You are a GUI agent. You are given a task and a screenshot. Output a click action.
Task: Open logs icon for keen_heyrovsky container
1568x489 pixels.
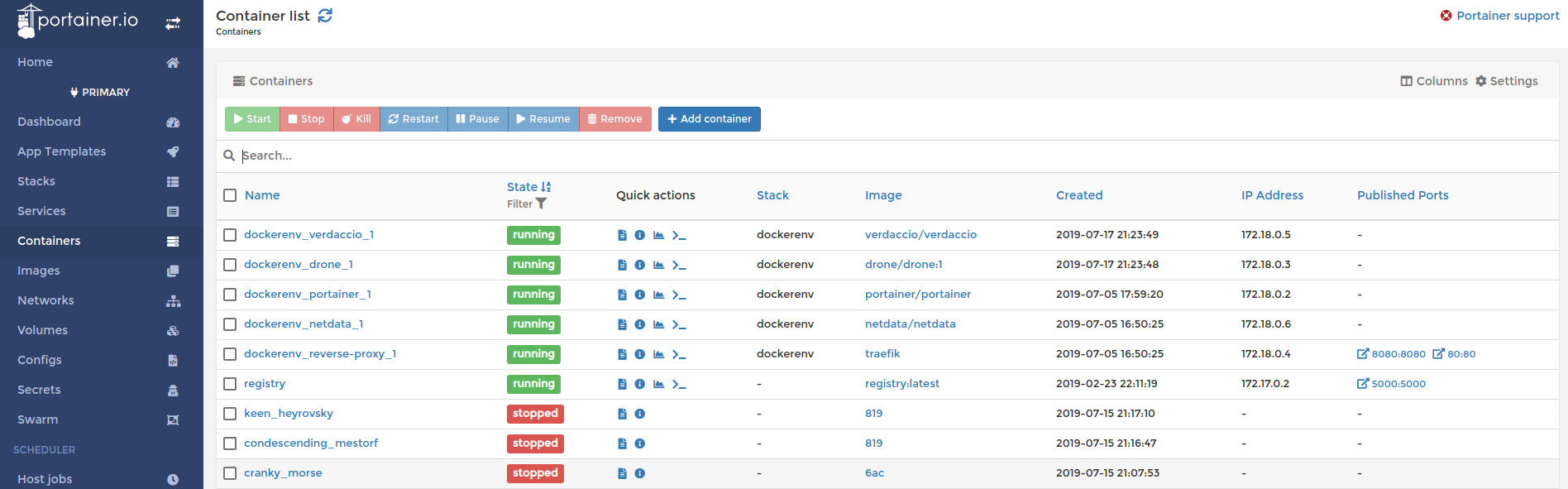coord(622,414)
